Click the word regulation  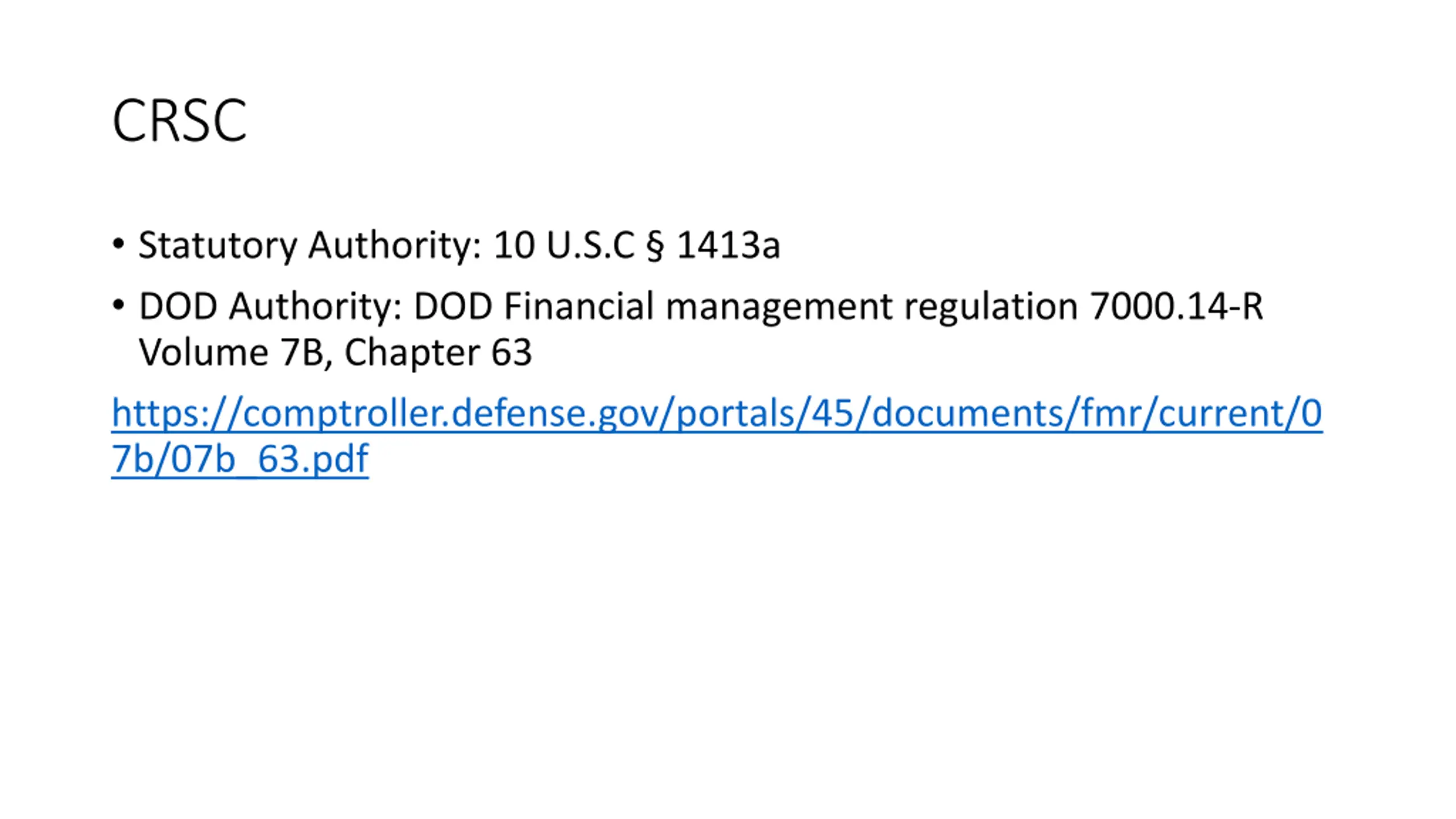click(x=991, y=308)
